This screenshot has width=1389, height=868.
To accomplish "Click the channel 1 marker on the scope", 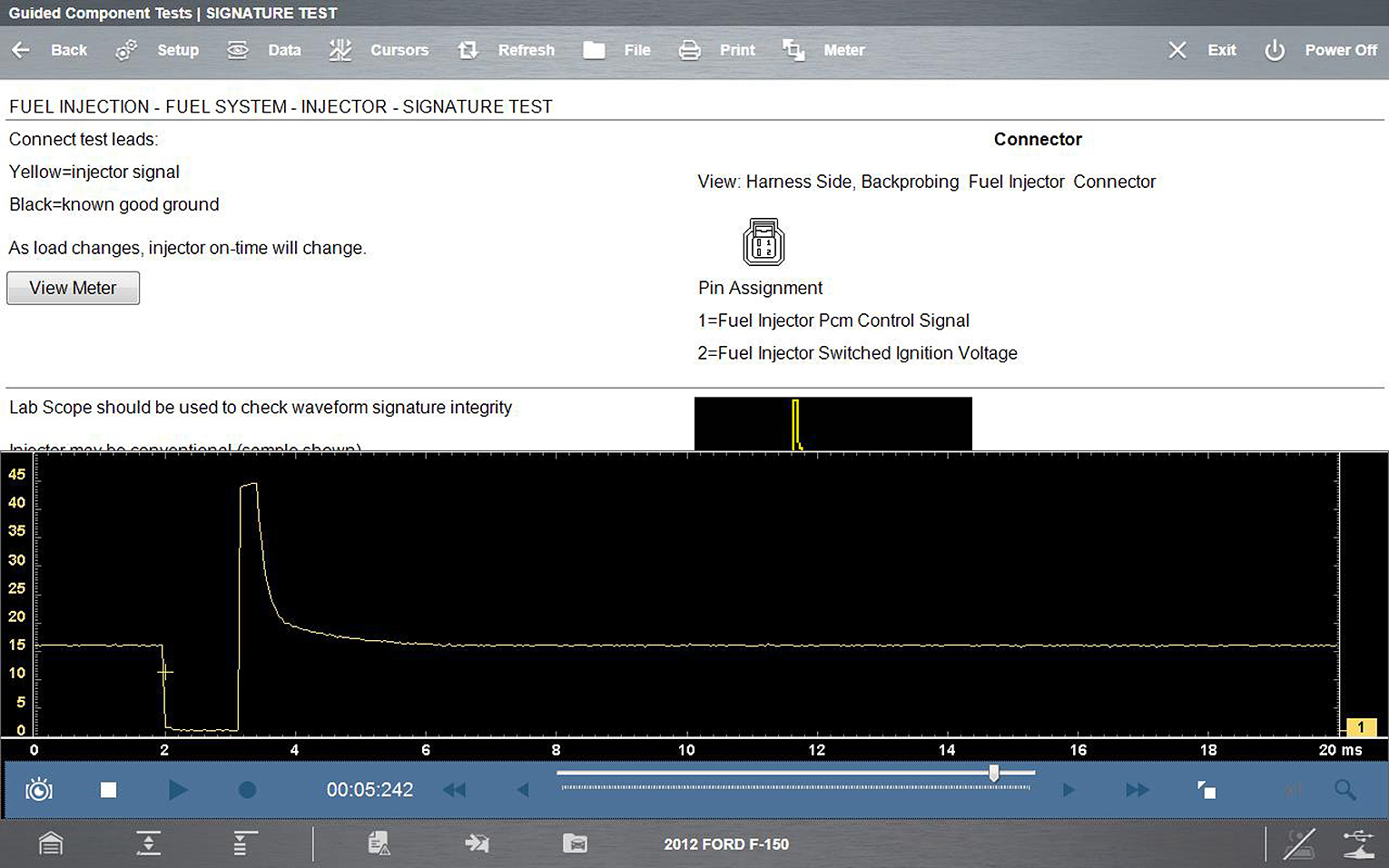I will pos(1360,726).
